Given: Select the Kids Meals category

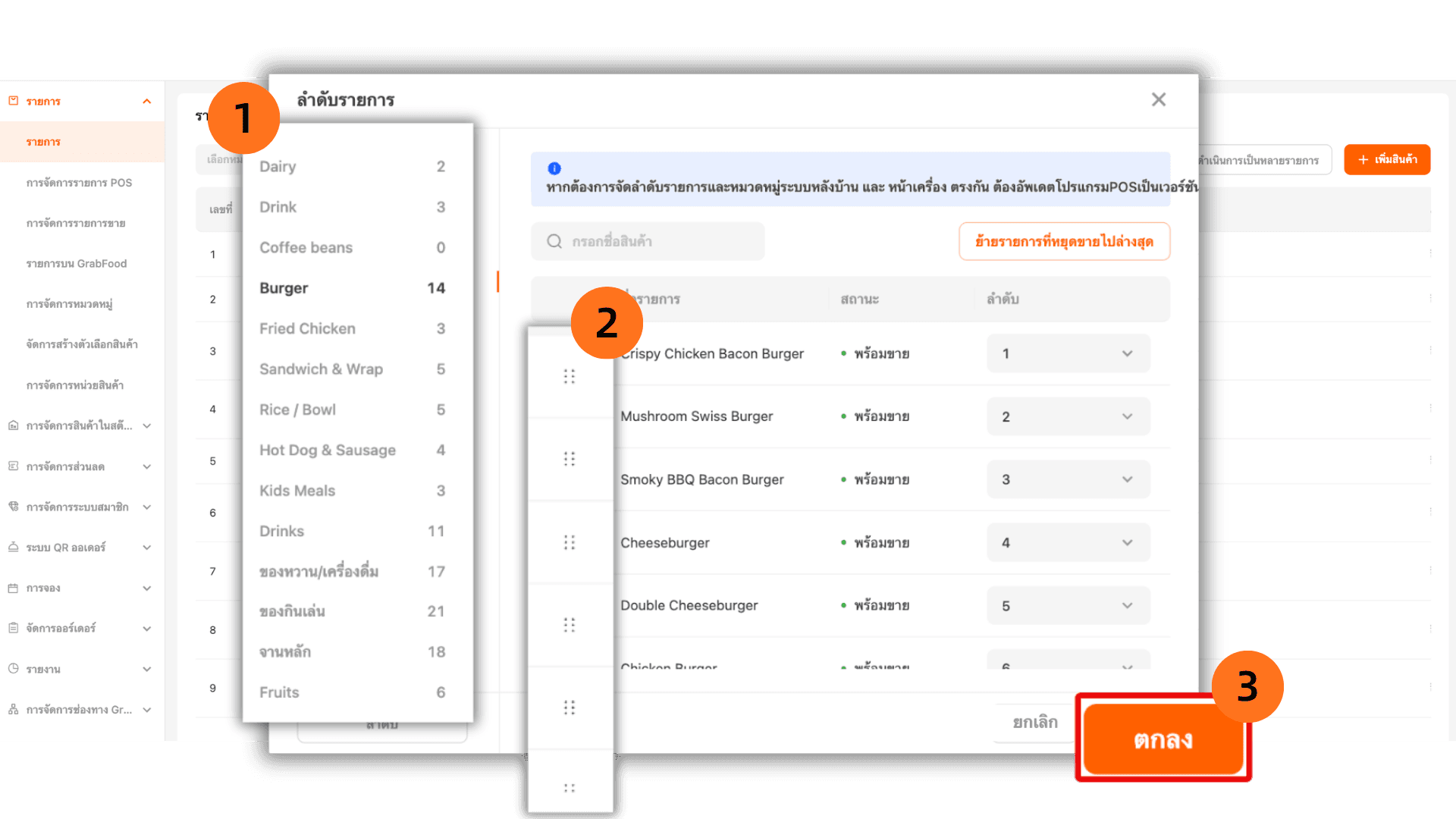Looking at the screenshot, I should tap(353, 491).
